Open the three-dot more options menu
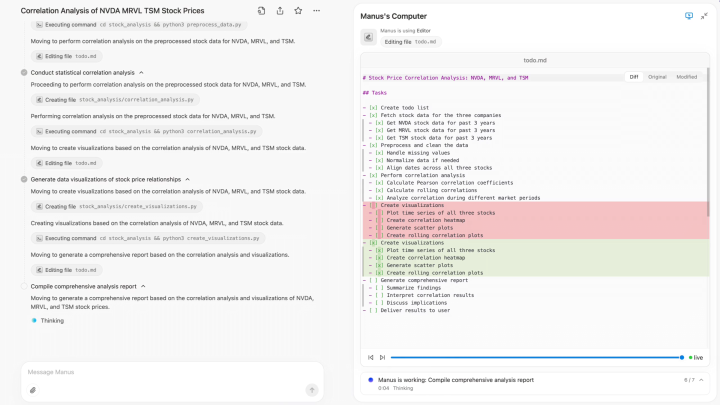The height and width of the screenshot is (405, 720). pos(316,11)
